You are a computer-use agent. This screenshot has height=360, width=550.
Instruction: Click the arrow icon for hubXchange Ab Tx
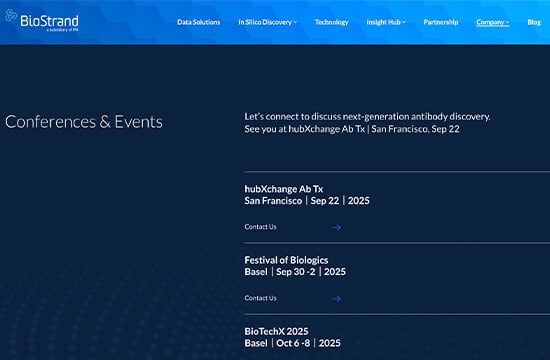[336, 228]
